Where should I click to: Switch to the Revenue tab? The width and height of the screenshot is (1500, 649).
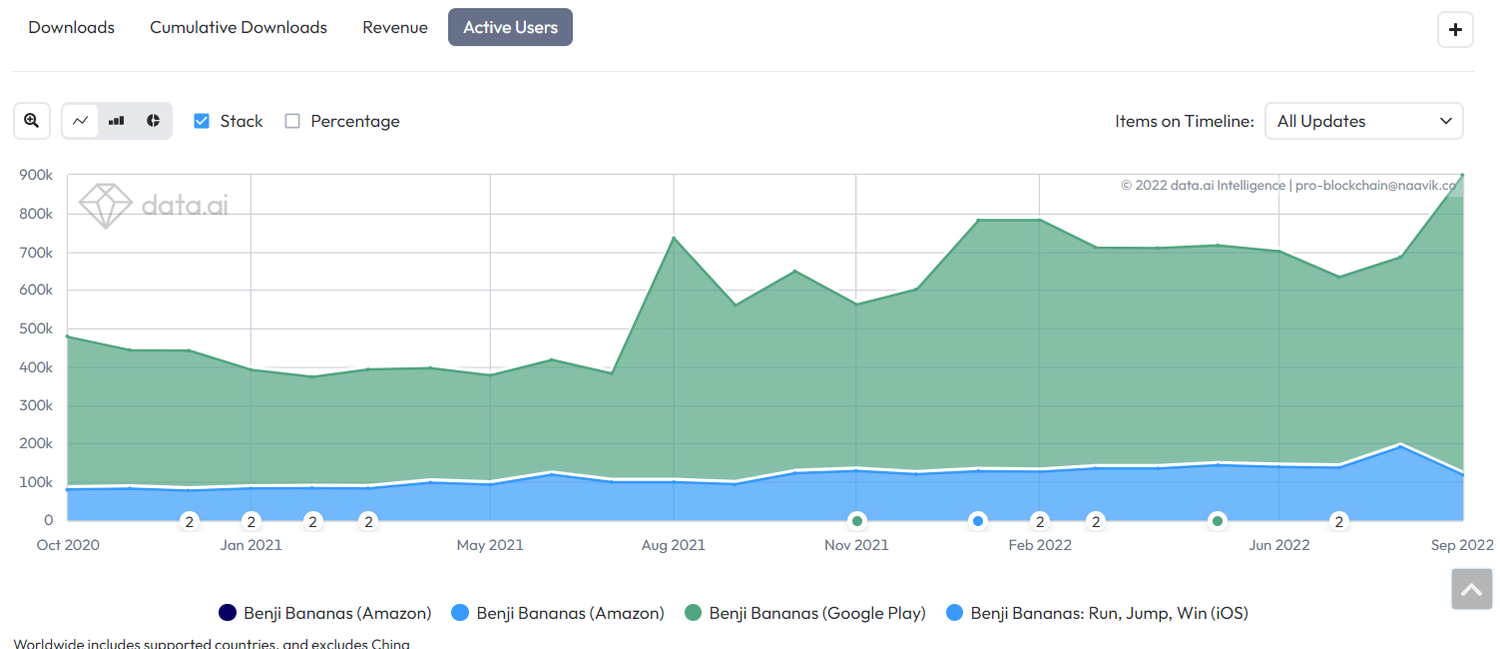pos(395,28)
